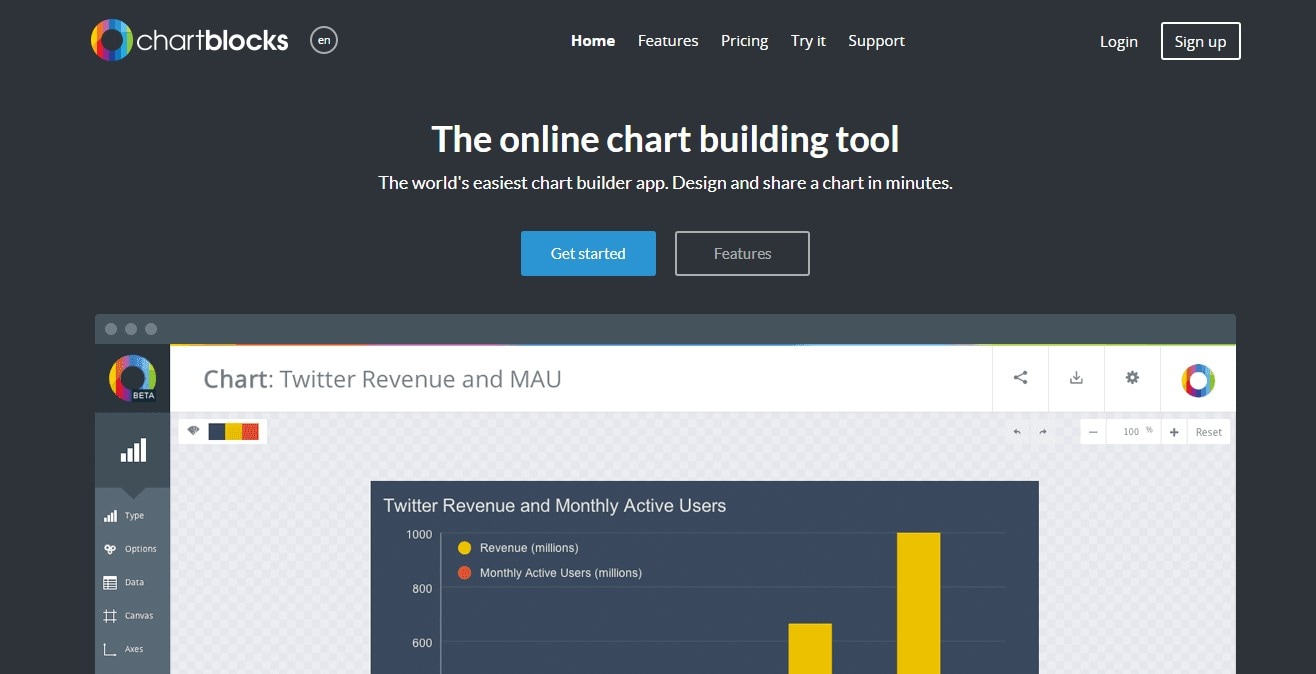
Task: Click the redo arrow icon
Action: (x=1043, y=432)
